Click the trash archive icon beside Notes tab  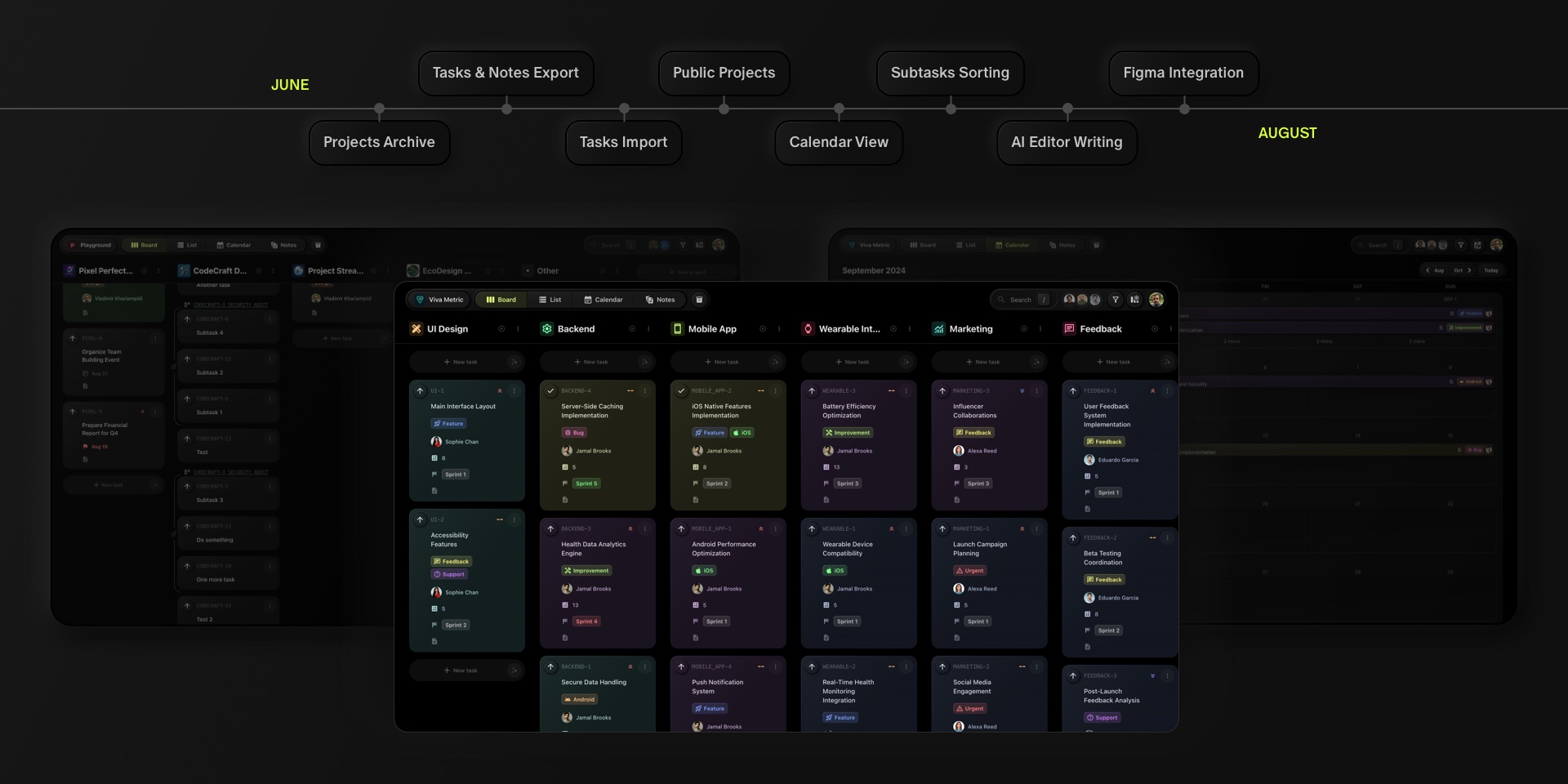point(699,300)
